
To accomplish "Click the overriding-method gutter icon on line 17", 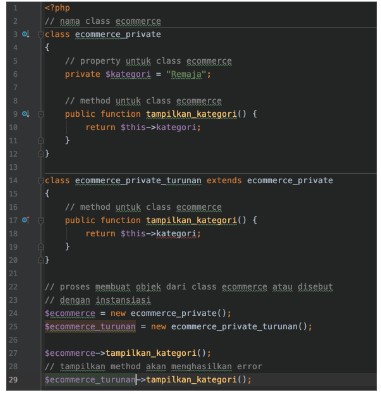I will (x=25, y=220).
